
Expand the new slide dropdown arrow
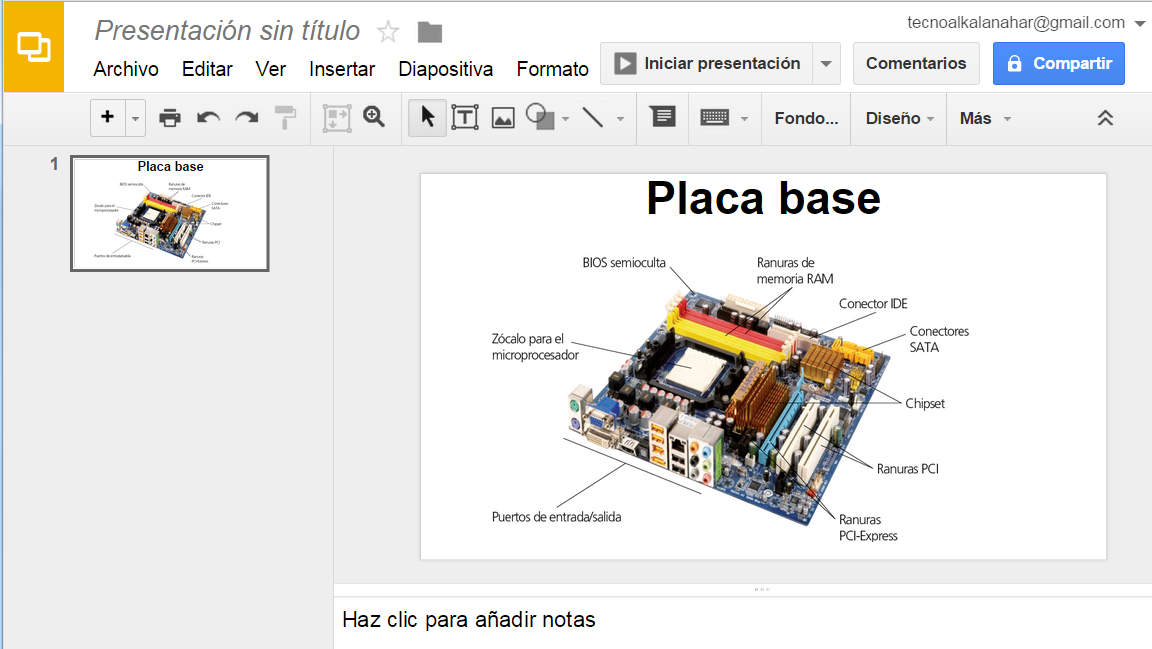136,118
